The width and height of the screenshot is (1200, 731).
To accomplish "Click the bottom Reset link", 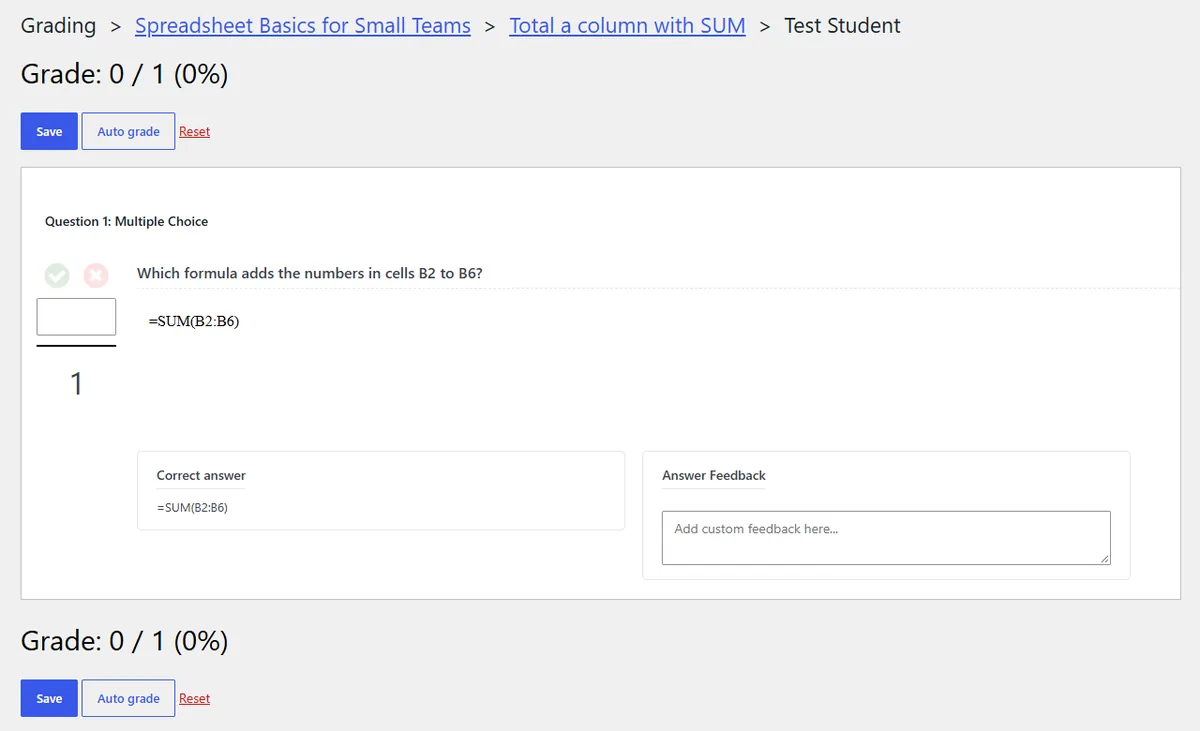I will coord(194,698).
